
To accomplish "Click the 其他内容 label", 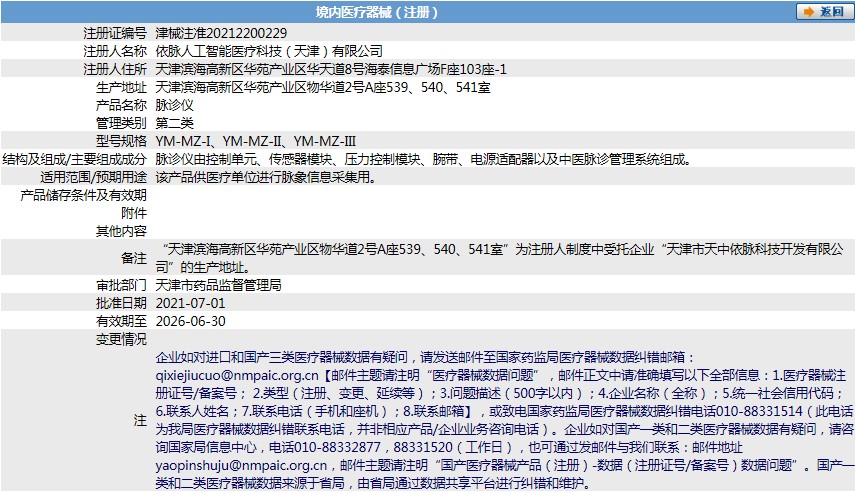I will [121, 231].
